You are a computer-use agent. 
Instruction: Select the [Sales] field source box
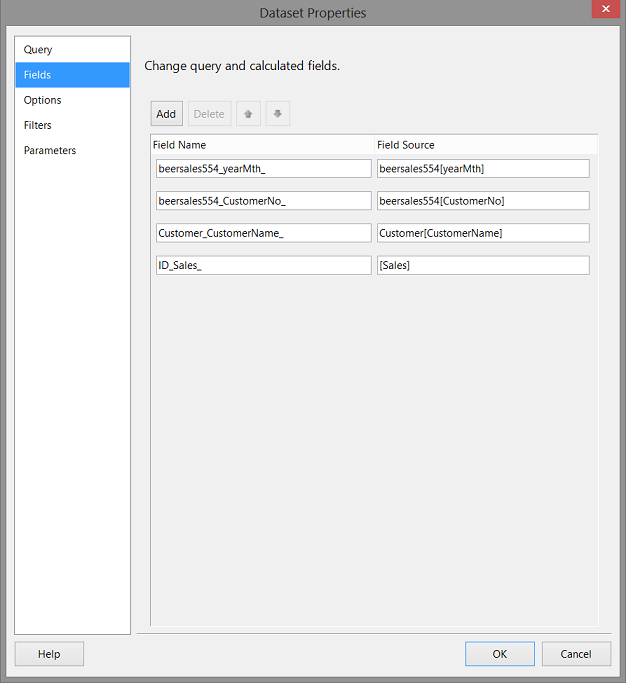pyautogui.click(x=483, y=265)
